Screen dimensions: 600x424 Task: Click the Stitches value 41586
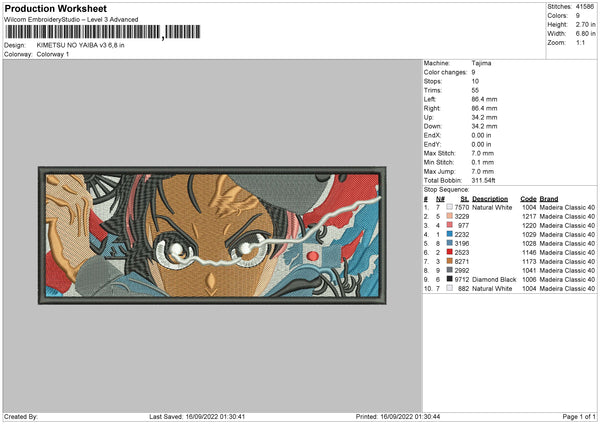point(585,7)
